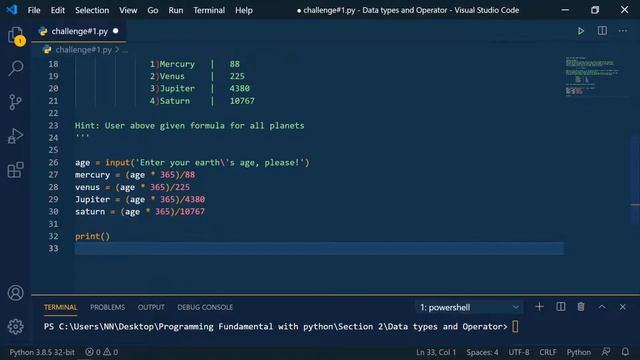Screen dimensions: 640x360
Task: Open the Terminal menu
Action: click(x=209, y=10)
